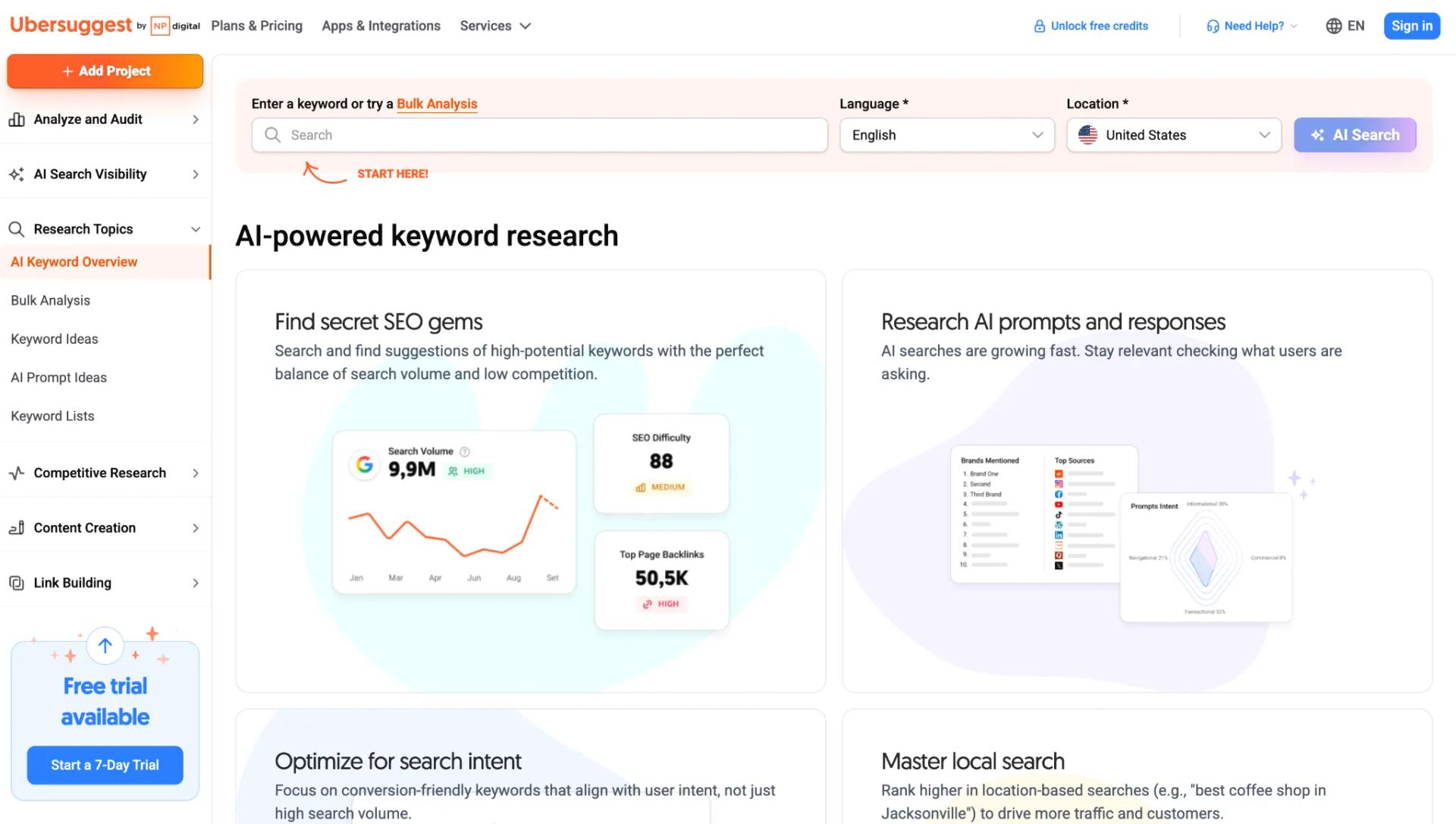Click the sparkle icon on AI Search button
This screenshot has height=824, width=1456.
(1318, 135)
